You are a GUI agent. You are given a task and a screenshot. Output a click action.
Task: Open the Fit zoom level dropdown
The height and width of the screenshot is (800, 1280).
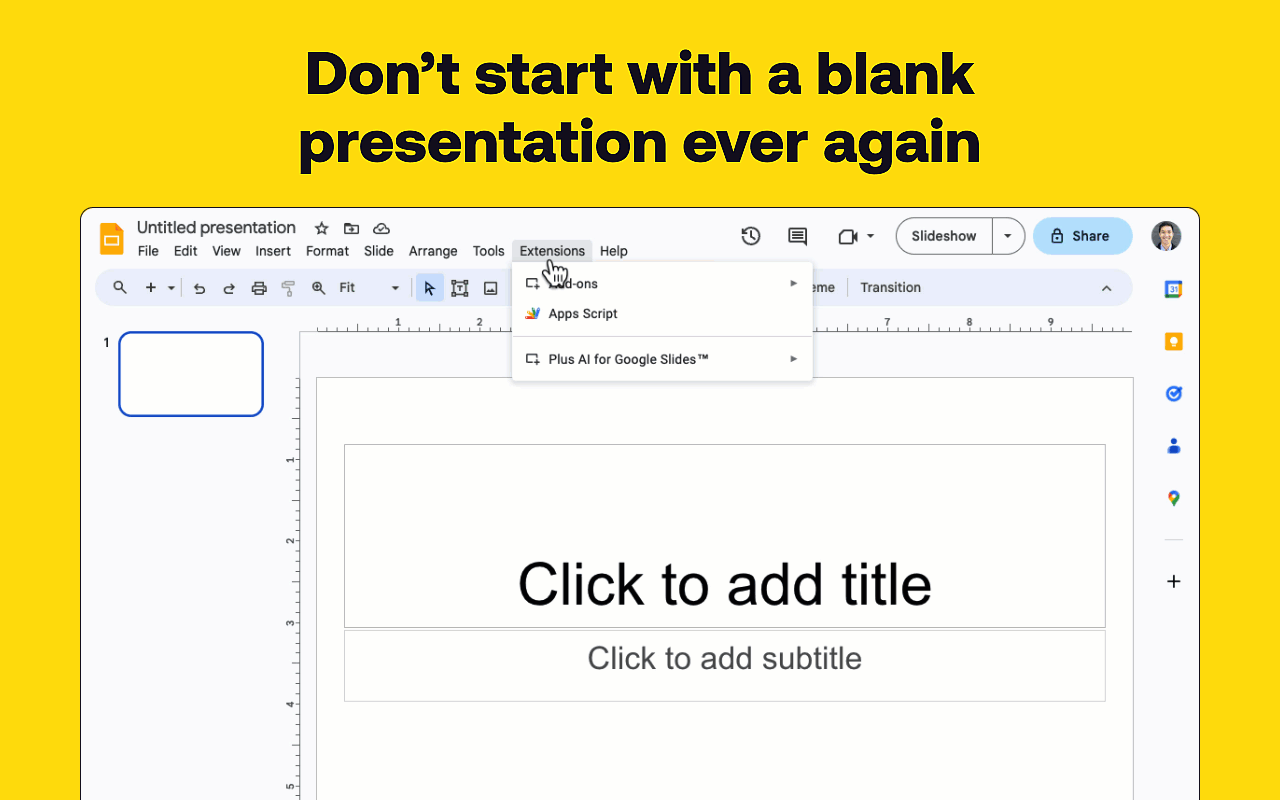369,288
